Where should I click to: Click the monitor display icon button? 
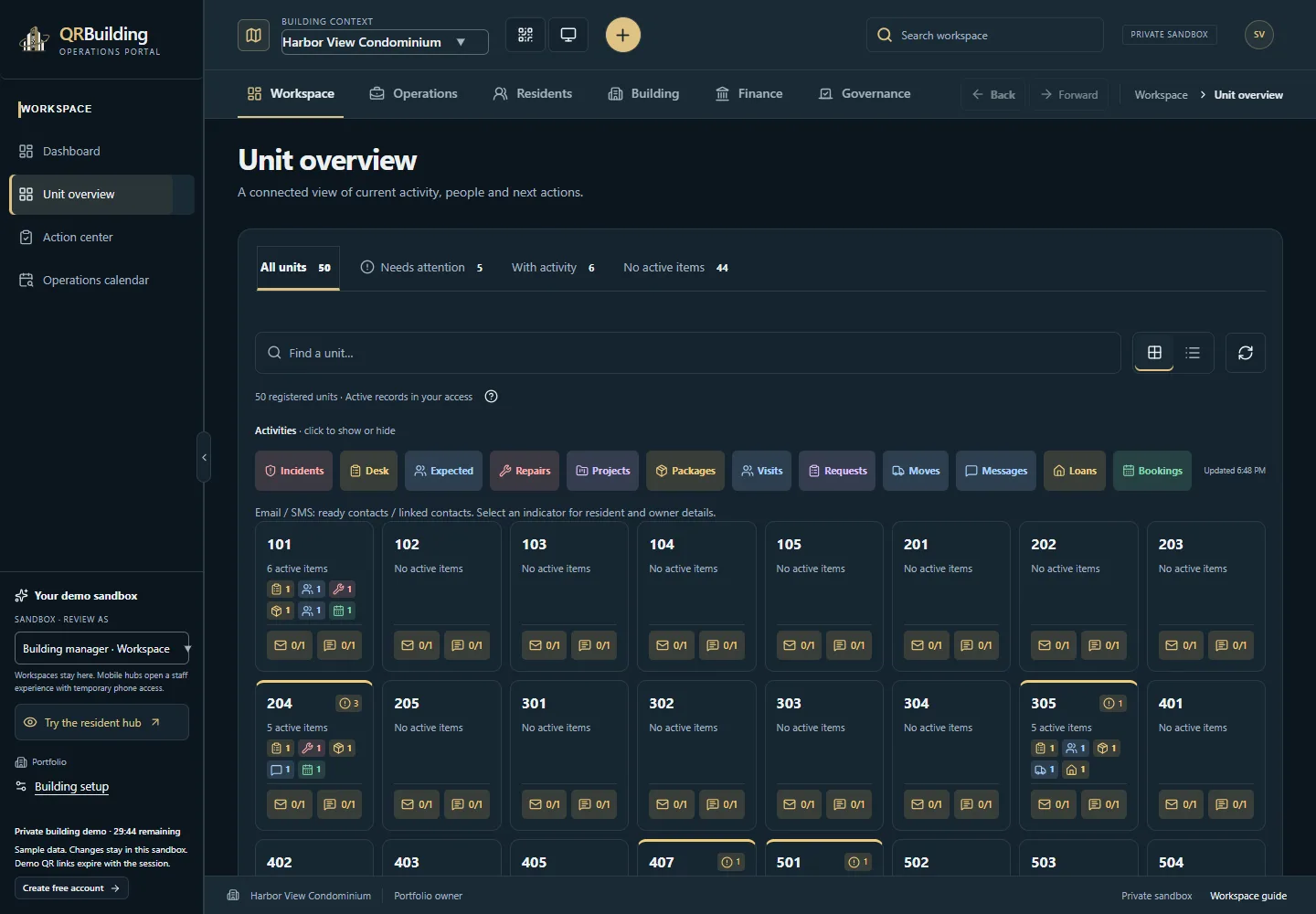pyautogui.click(x=568, y=35)
